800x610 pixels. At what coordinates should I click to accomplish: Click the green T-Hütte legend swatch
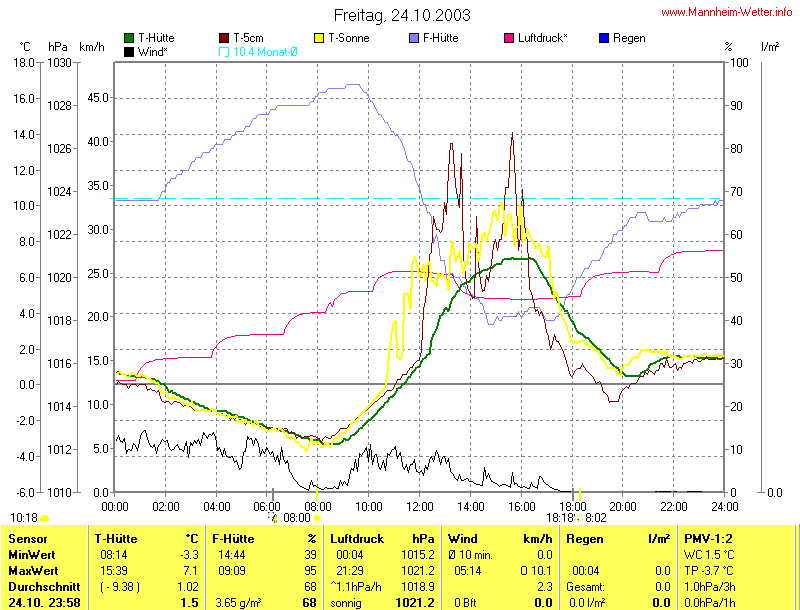129,38
